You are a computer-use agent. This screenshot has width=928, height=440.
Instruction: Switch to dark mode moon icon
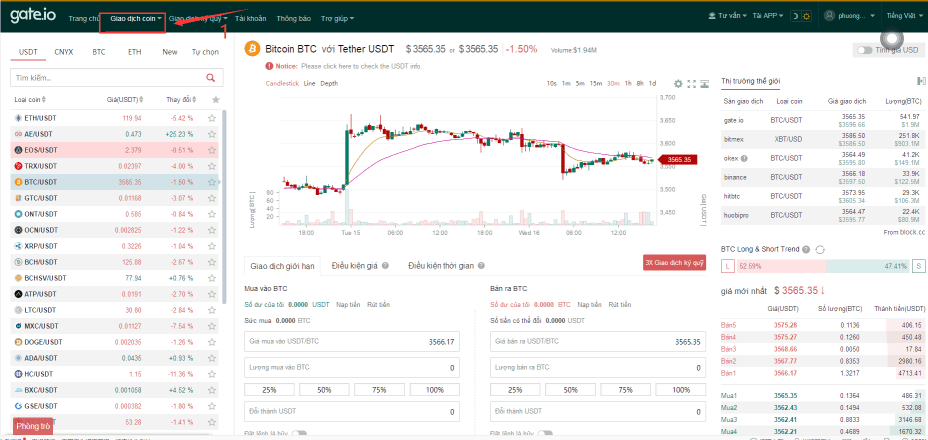click(x=797, y=16)
